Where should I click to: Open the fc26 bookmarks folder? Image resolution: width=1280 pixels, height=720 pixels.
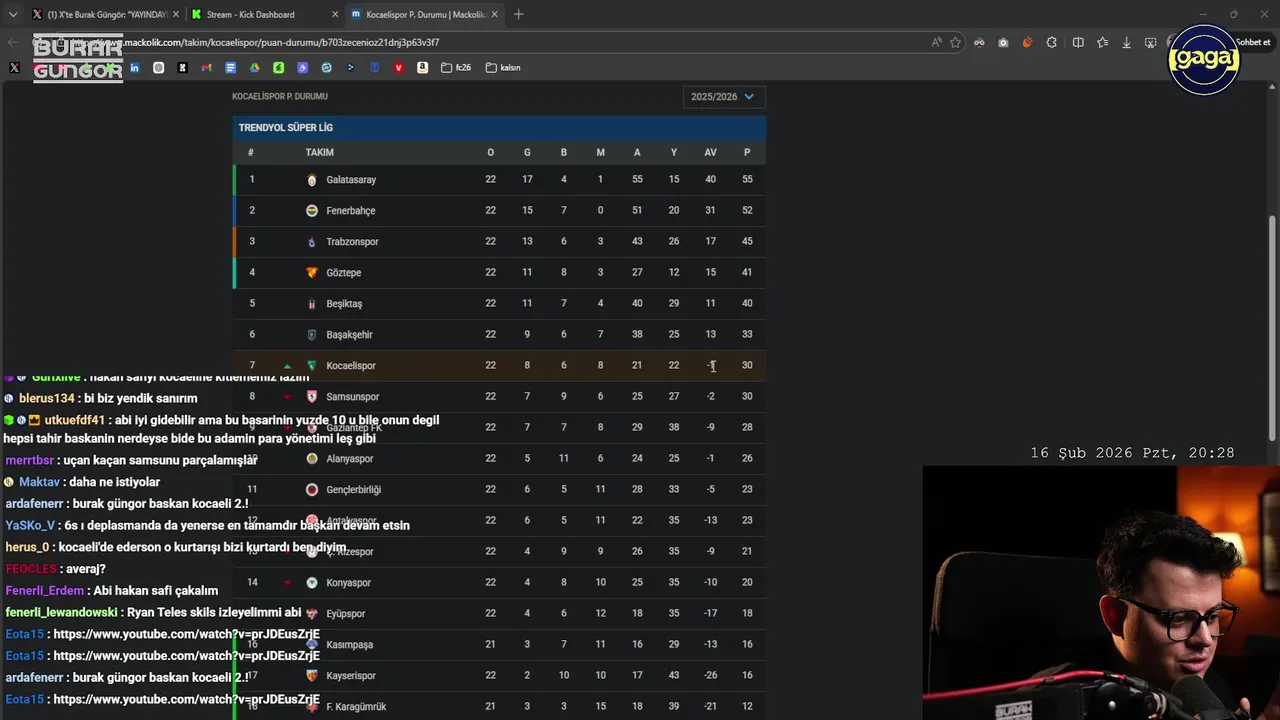point(457,68)
